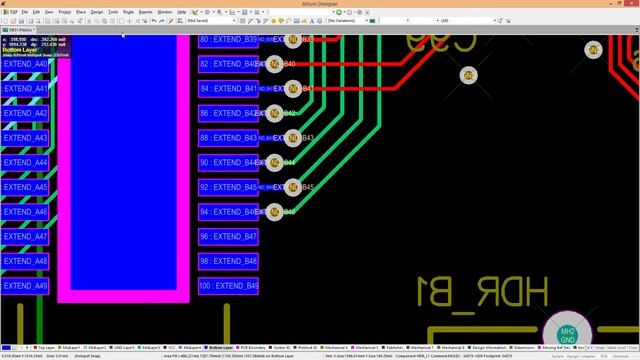640x360 pixels.
Task: Click pad 84 : EXTEND_B41
Action: tap(228, 89)
